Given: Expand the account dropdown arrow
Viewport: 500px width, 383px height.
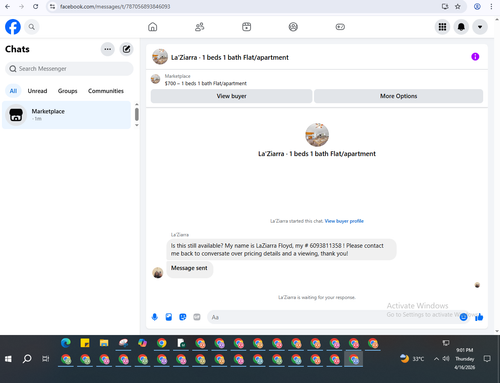Looking at the screenshot, I should (x=480, y=27).
